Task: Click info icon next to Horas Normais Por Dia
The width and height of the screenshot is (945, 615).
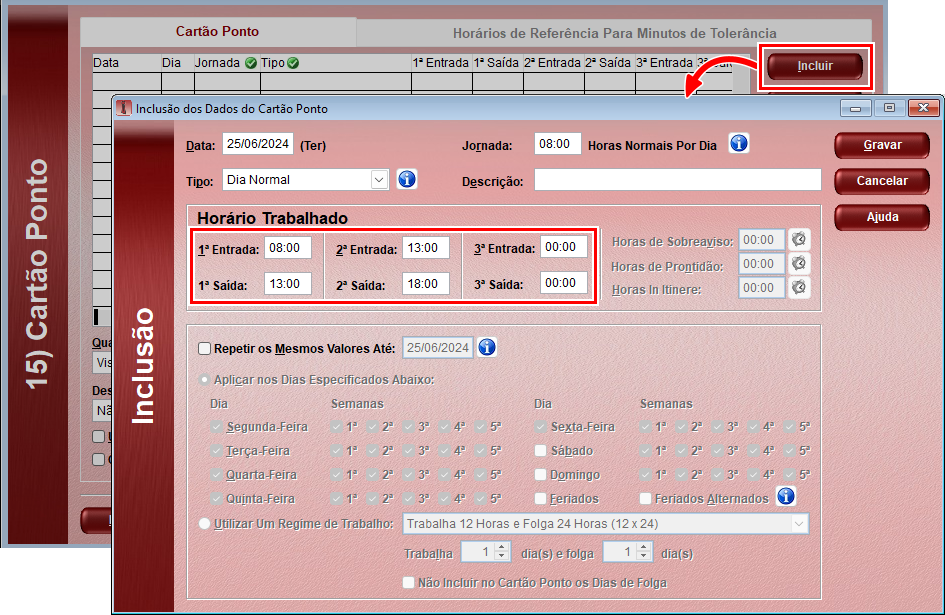Action: tap(739, 144)
